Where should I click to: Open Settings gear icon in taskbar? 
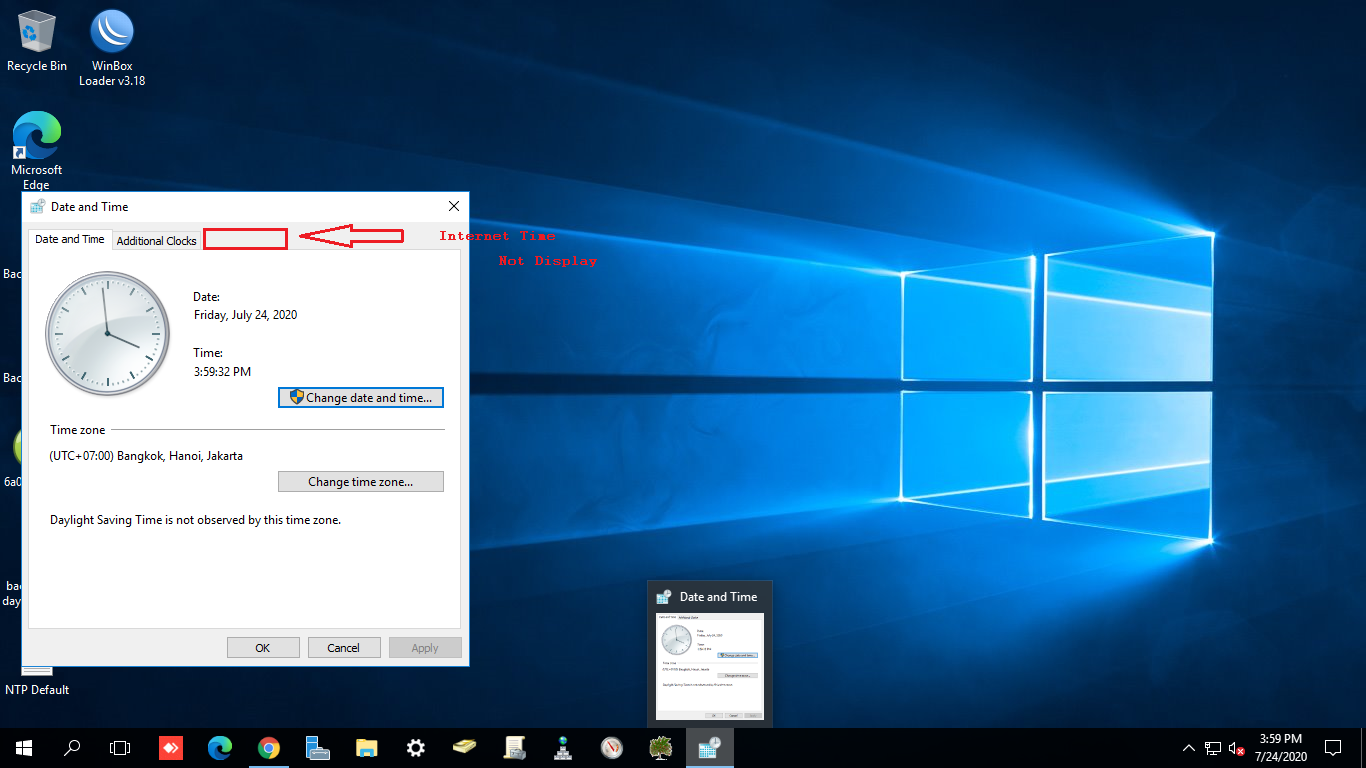(x=416, y=747)
